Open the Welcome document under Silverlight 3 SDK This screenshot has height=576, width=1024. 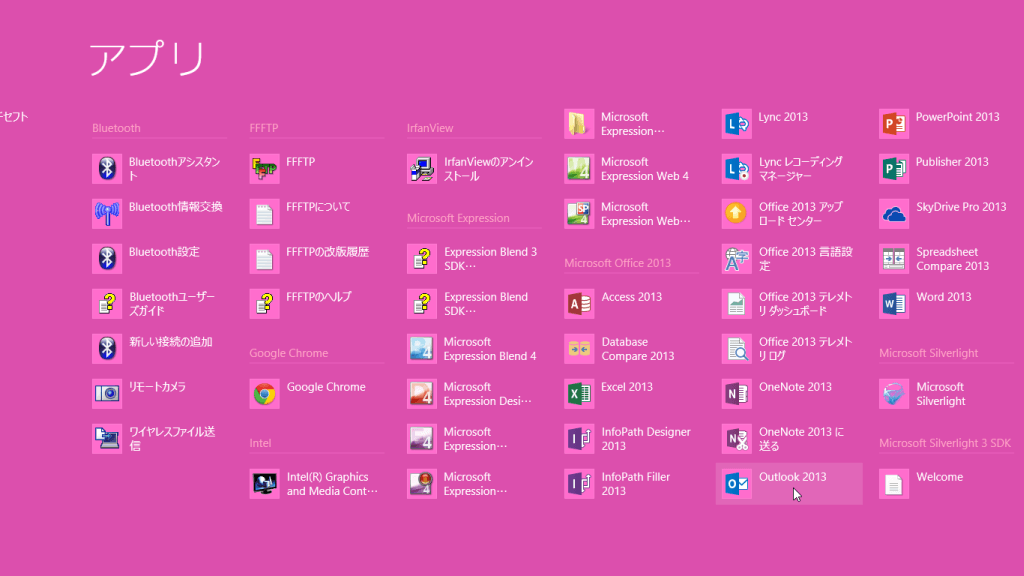point(921,484)
